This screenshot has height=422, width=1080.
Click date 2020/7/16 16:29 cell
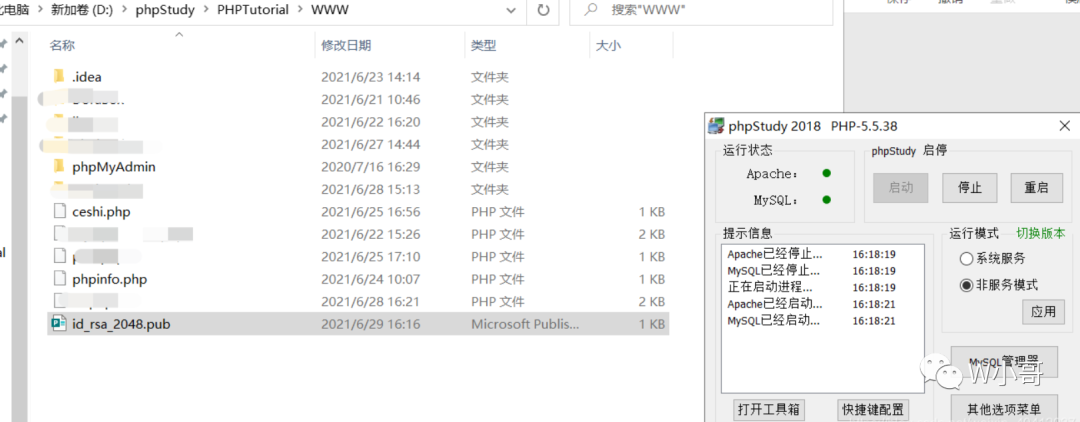pos(371,167)
